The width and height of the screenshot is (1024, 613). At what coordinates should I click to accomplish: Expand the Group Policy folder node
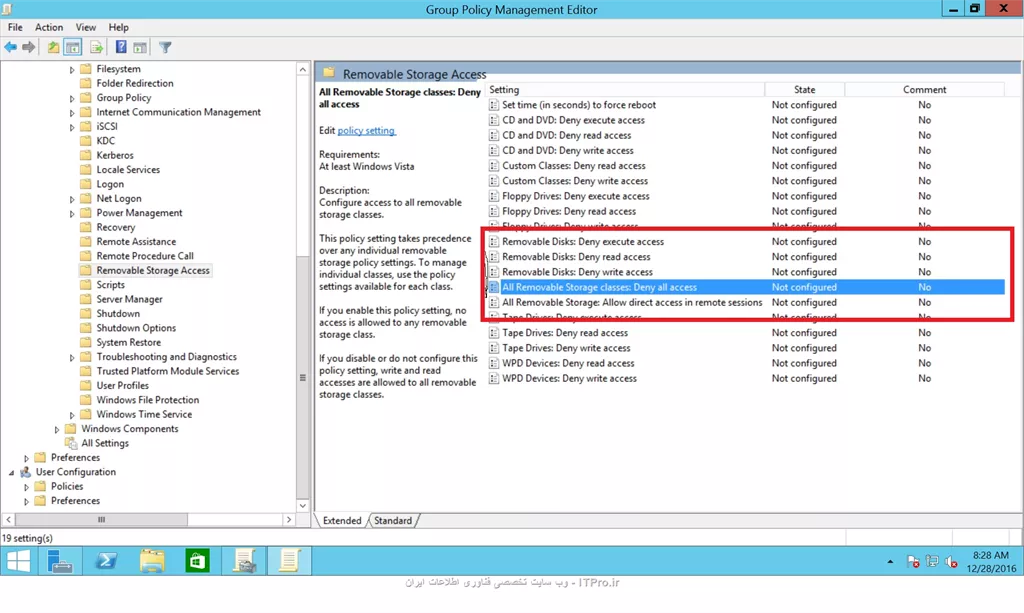72,98
